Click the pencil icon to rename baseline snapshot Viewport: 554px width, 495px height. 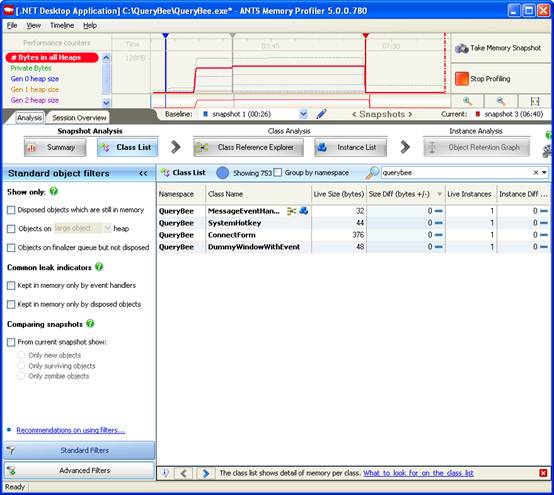click(x=321, y=114)
